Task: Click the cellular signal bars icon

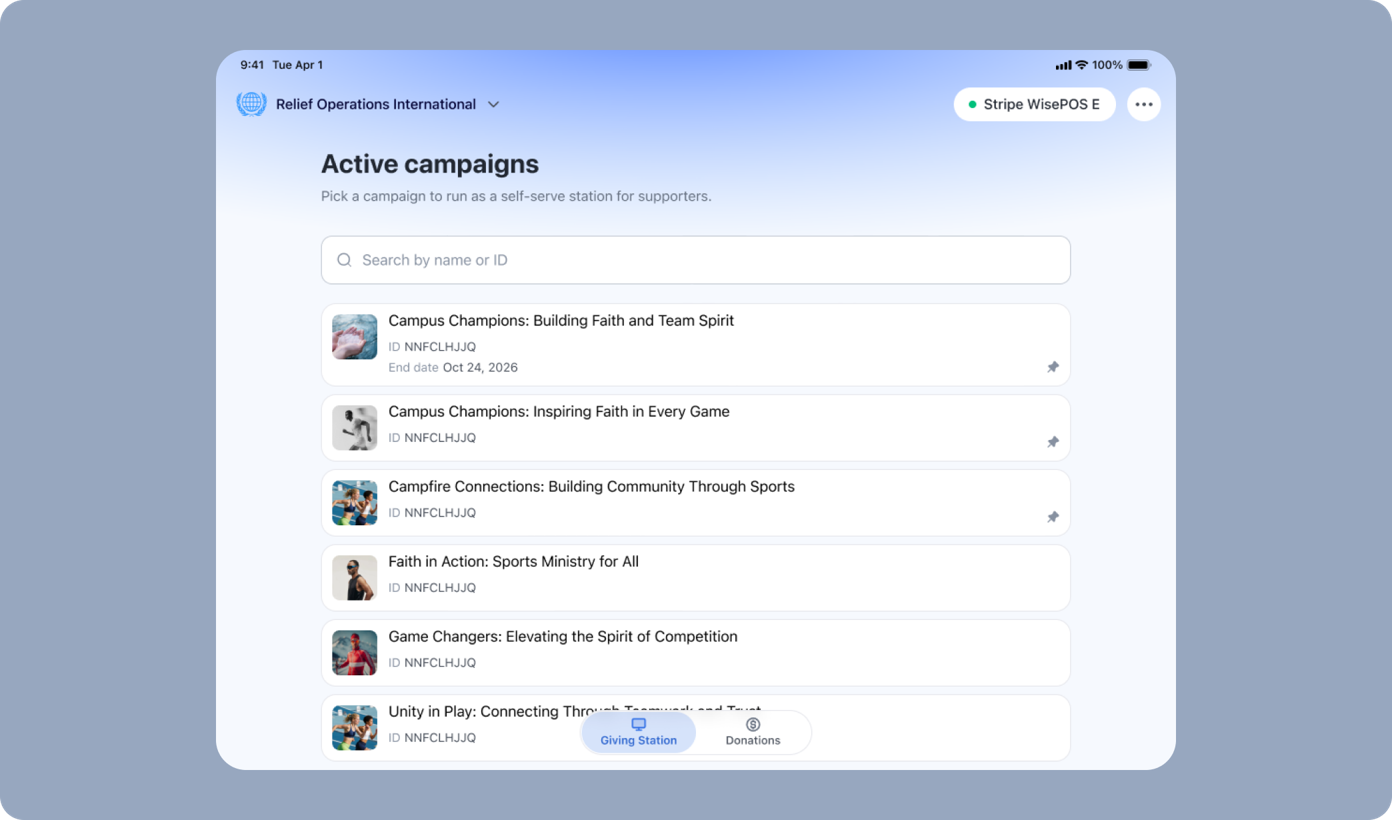Action: coord(1063,65)
